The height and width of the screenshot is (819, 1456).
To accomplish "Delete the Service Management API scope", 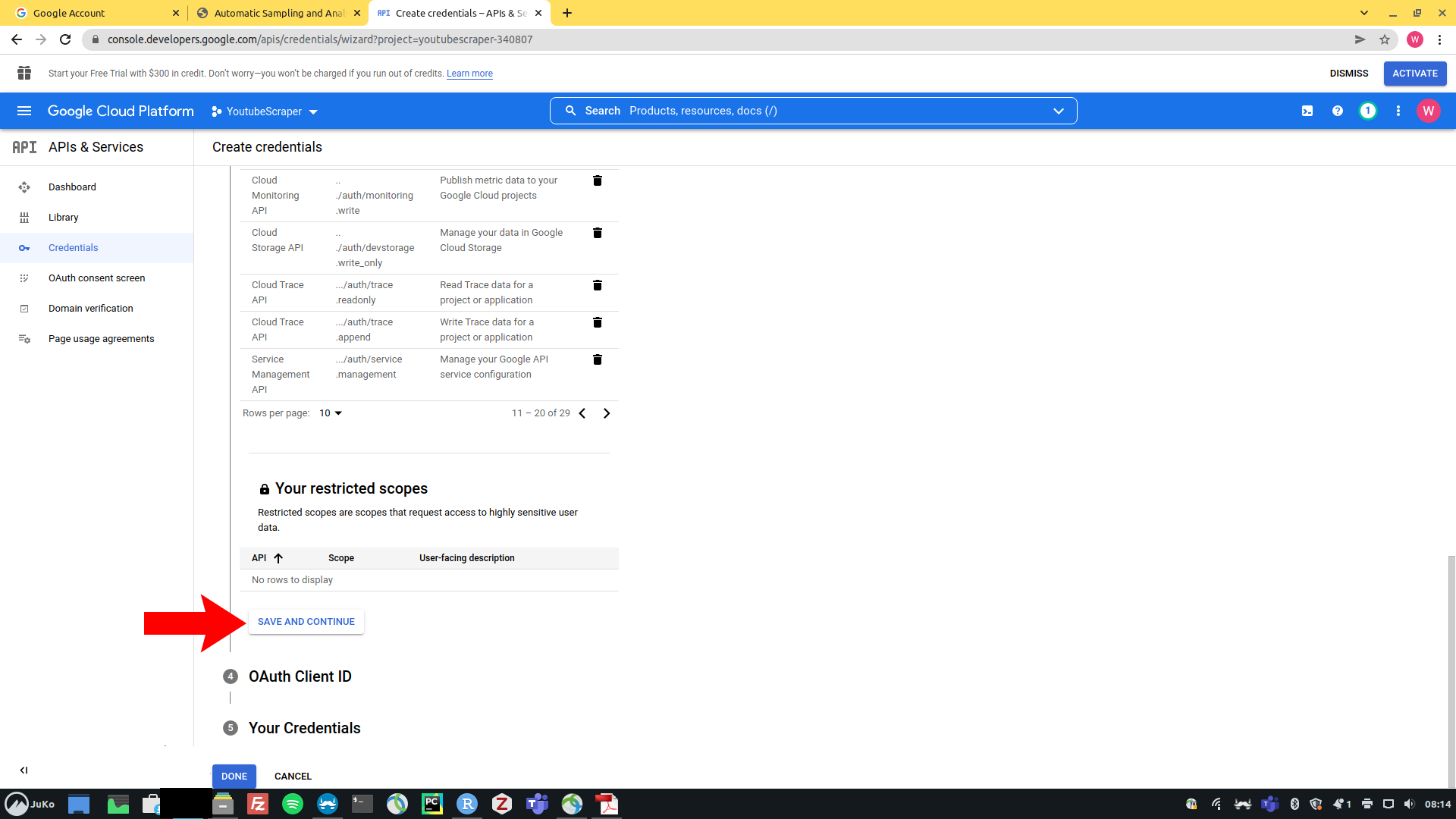I will pos(598,359).
